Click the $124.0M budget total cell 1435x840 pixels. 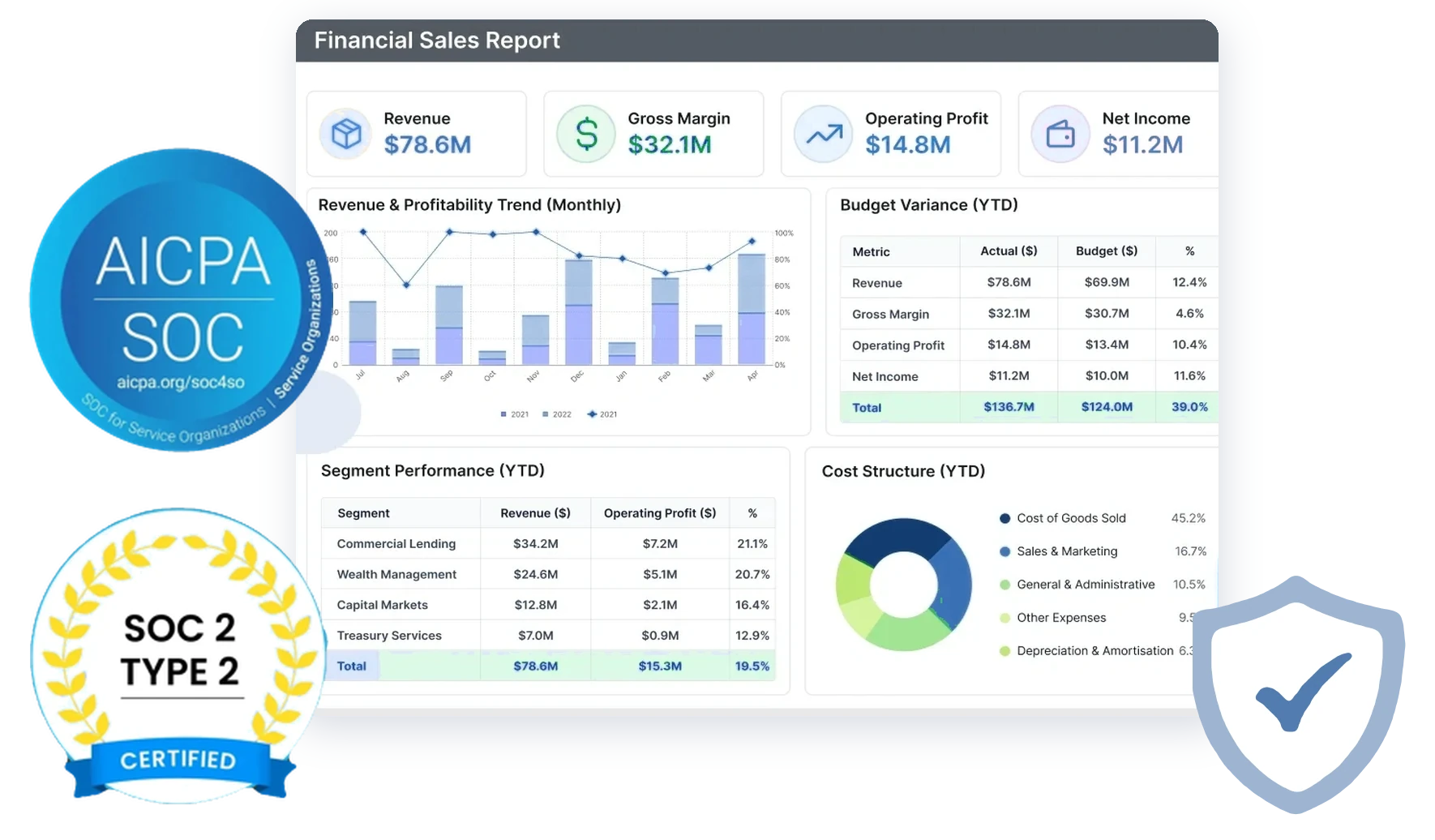coord(1107,407)
